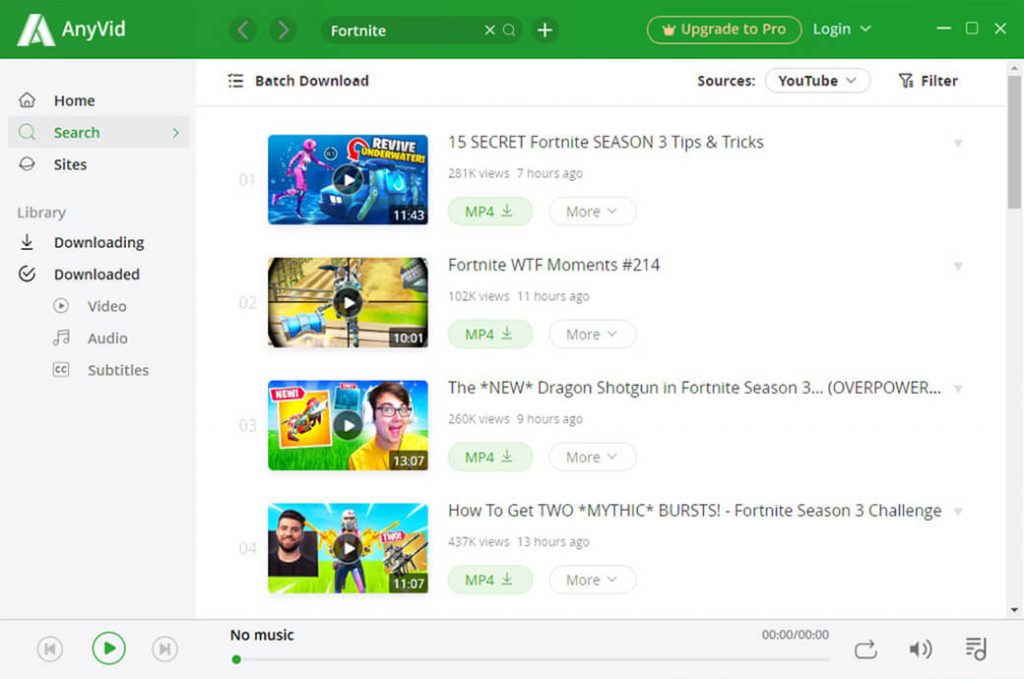Toggle the repeat loop mode icon
Image resolution: width=1024 pixels, height=679 pixels.
point(865,650)
